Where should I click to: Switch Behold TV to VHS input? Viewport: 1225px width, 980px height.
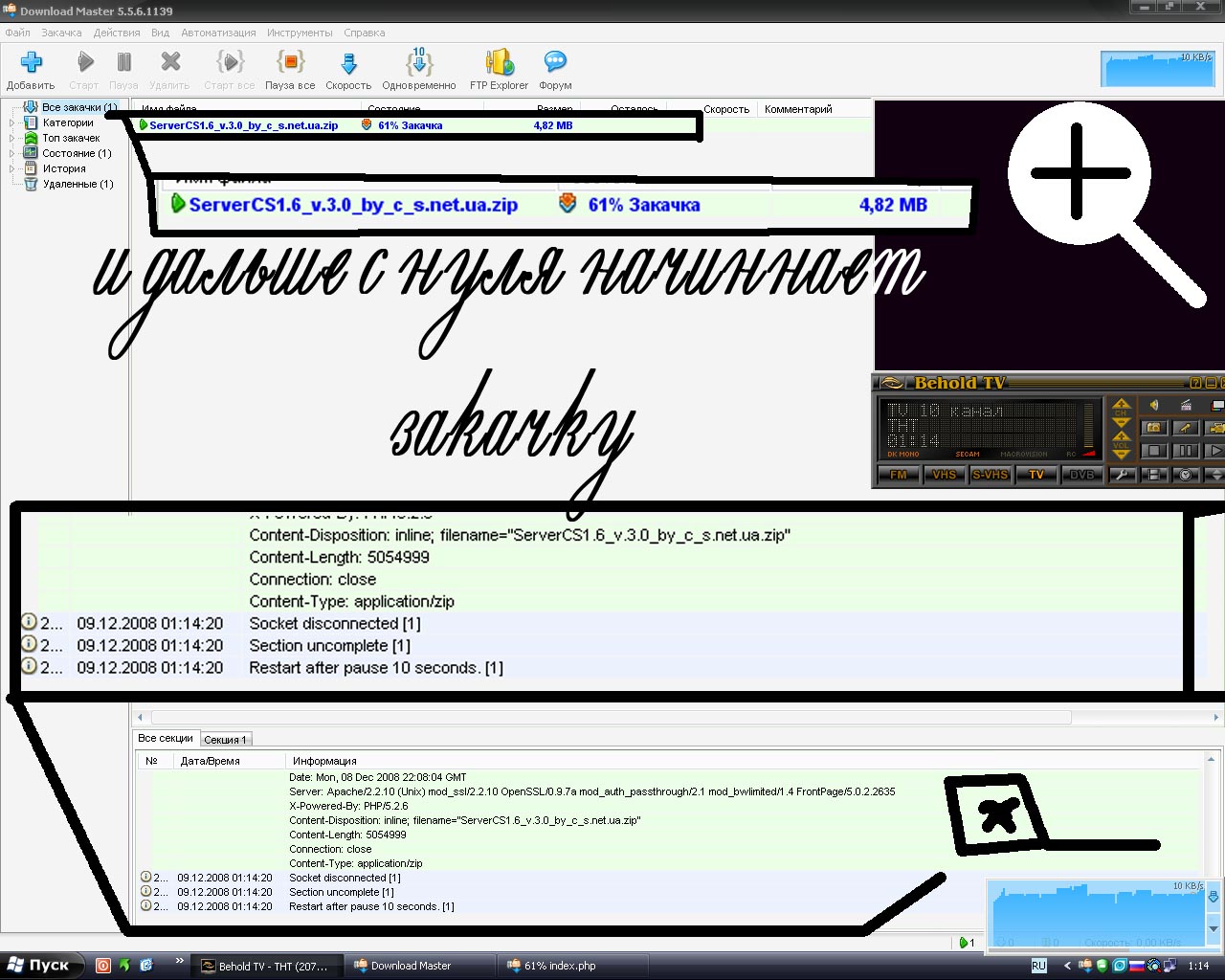(945, 475)
